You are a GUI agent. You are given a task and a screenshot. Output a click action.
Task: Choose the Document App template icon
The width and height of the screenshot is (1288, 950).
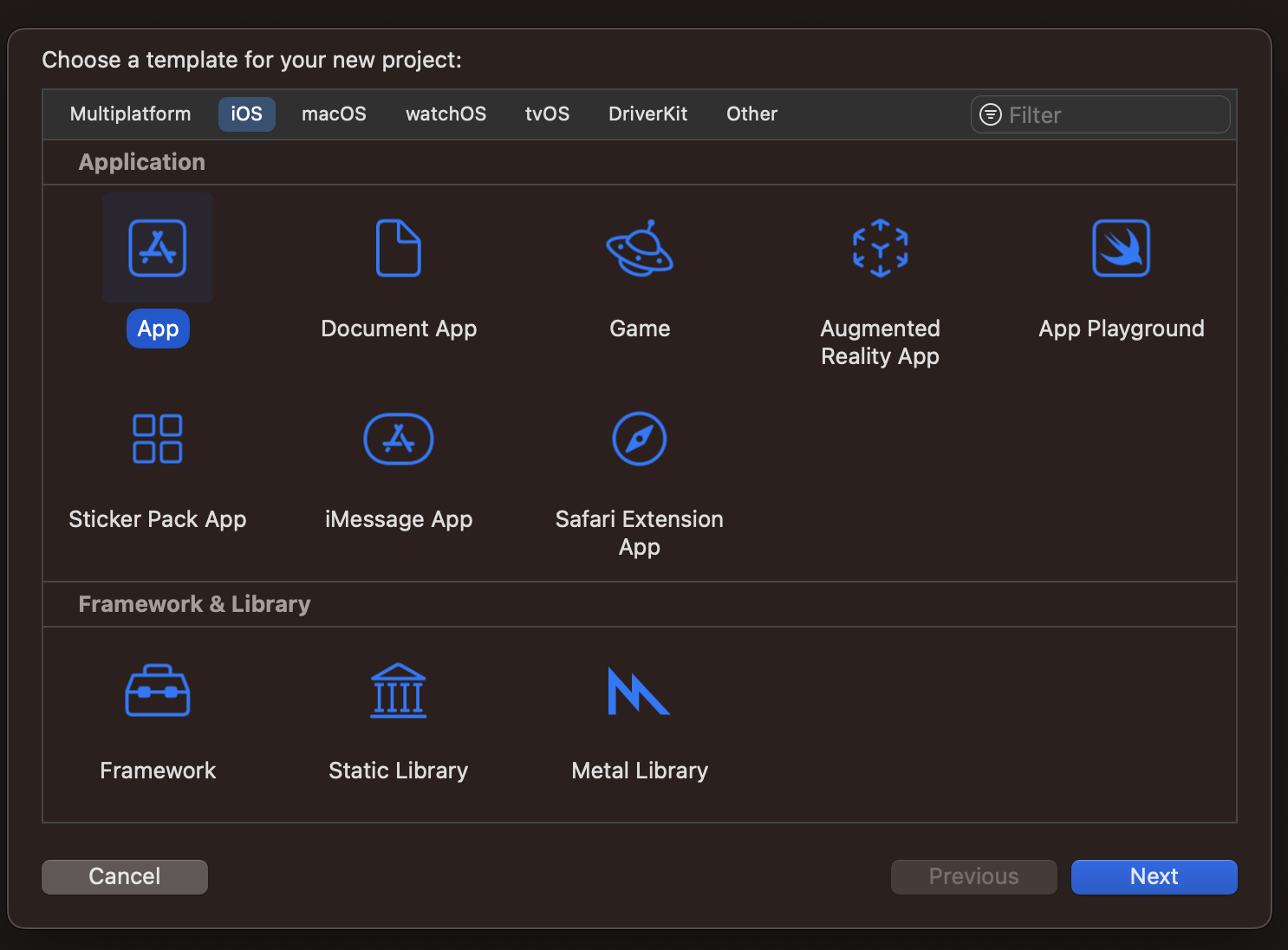click(399, 248)
